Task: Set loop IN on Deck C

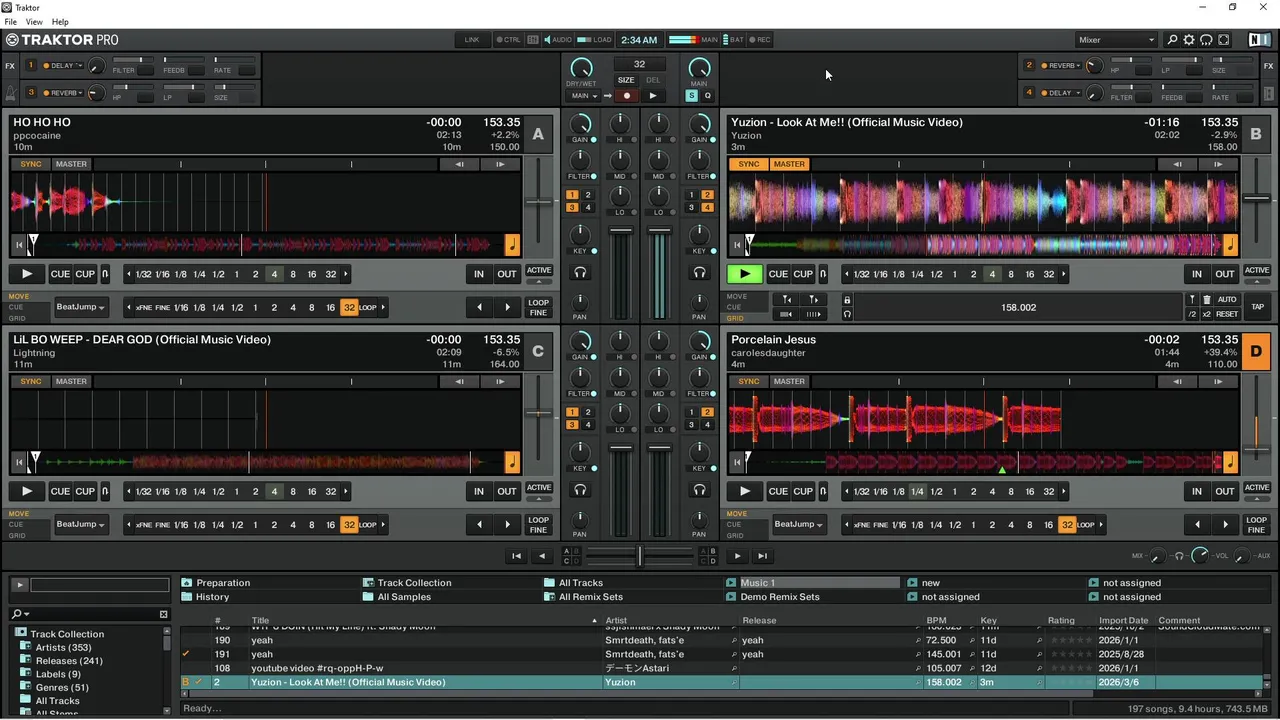Action: click(479, 491)
